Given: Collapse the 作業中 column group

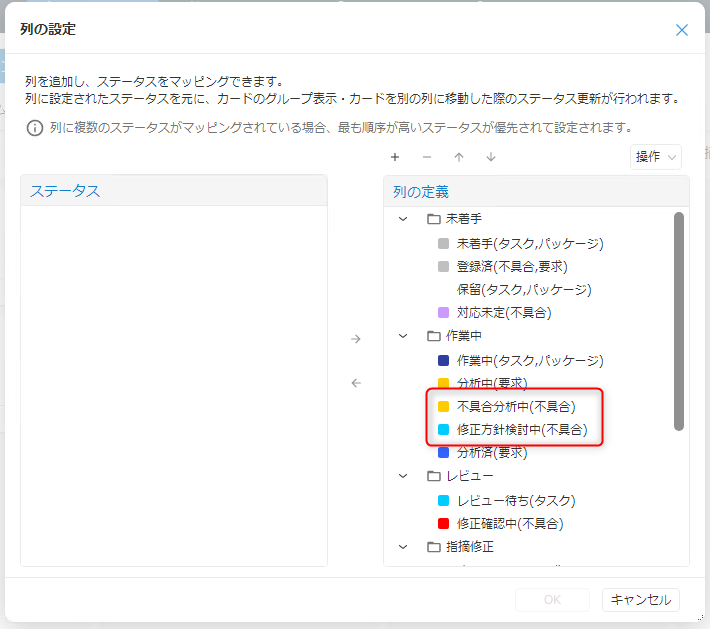Looking at the screenshot, I should click(x=403, y=336).
